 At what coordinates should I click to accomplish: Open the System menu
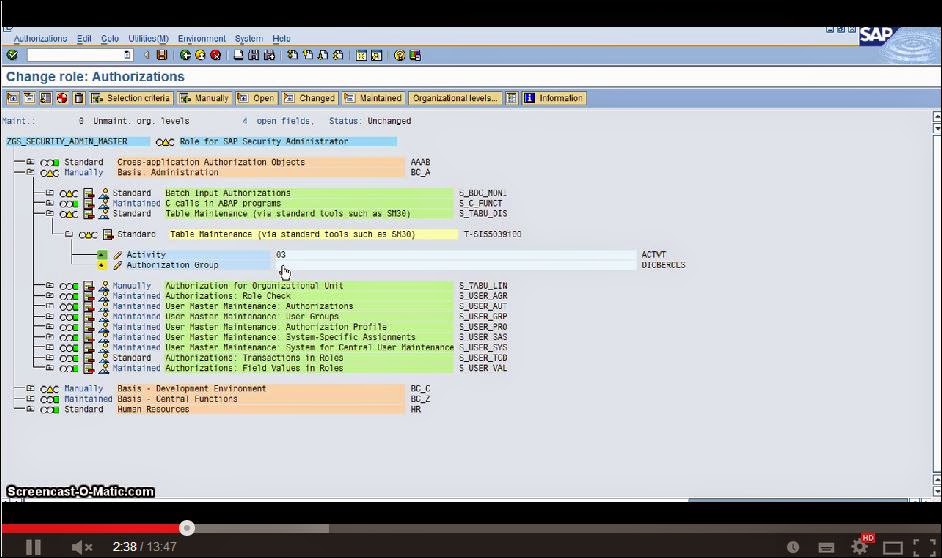(249, 38)
